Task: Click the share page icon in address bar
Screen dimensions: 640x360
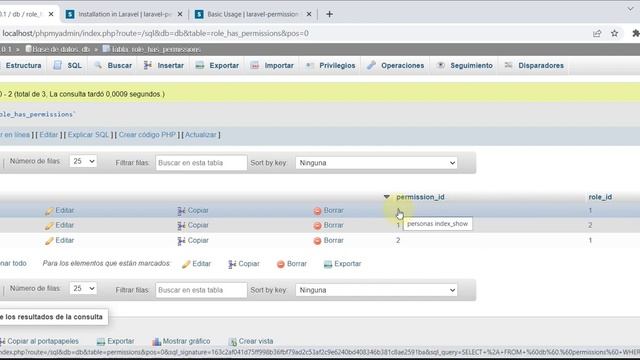Action: tap(597, 33)
